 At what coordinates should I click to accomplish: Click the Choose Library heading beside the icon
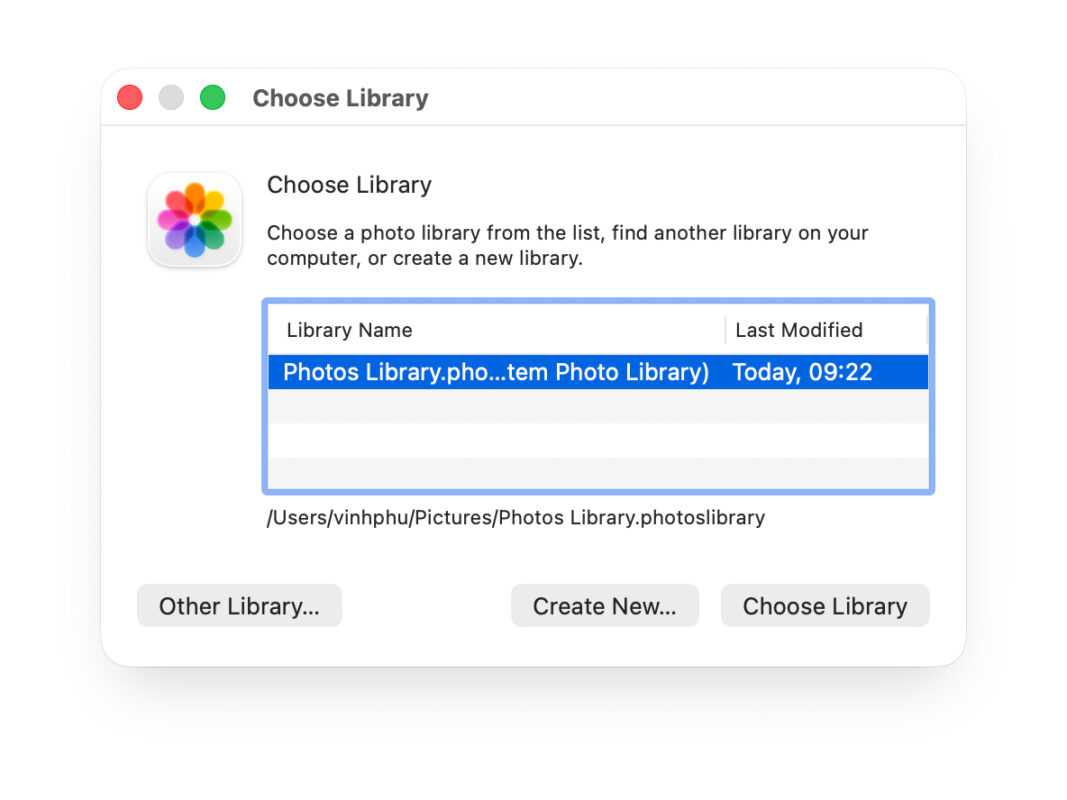pyautogui.click(x=349, y=185)
